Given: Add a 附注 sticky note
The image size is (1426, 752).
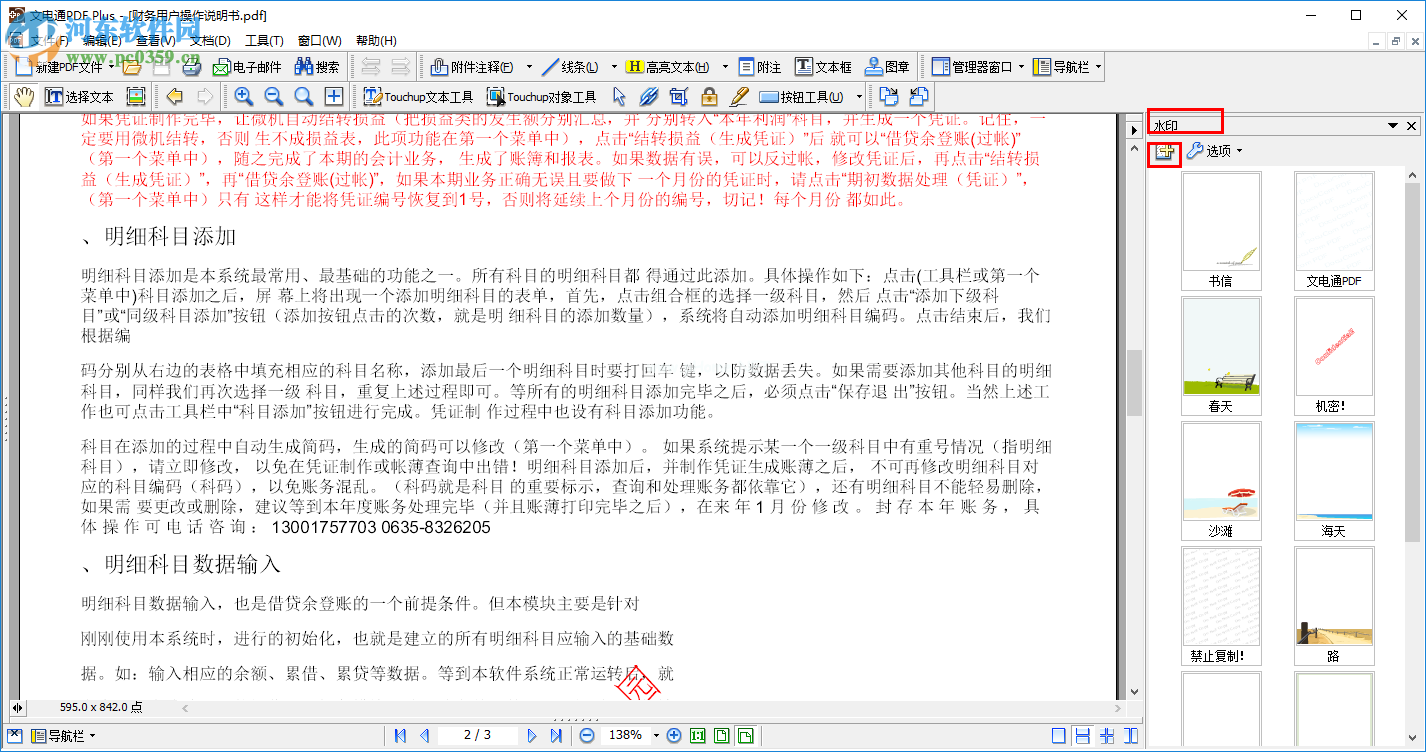Looking at the screenshot, I should 760,67.
